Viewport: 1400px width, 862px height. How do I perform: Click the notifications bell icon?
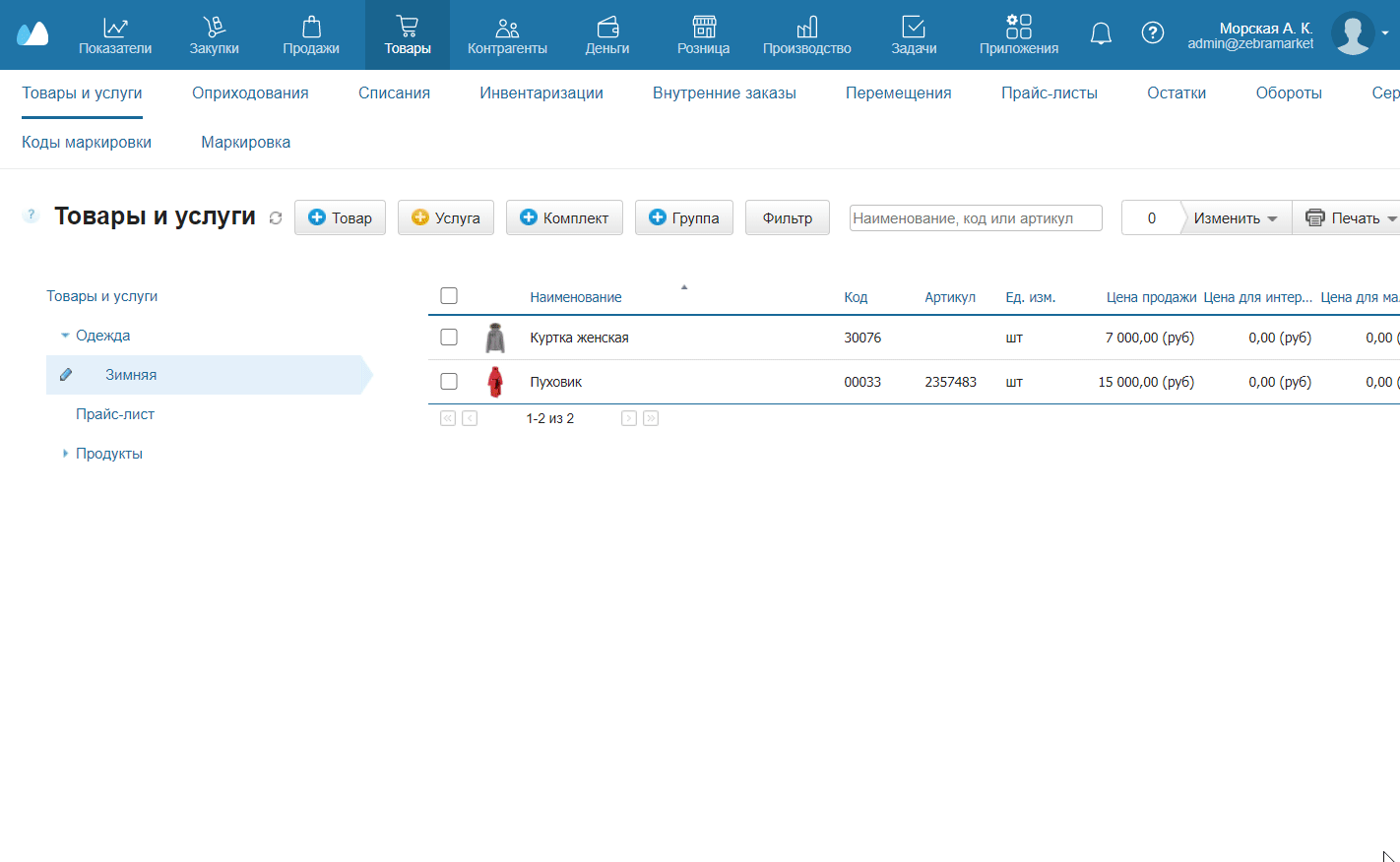(x=1101, y=33)
